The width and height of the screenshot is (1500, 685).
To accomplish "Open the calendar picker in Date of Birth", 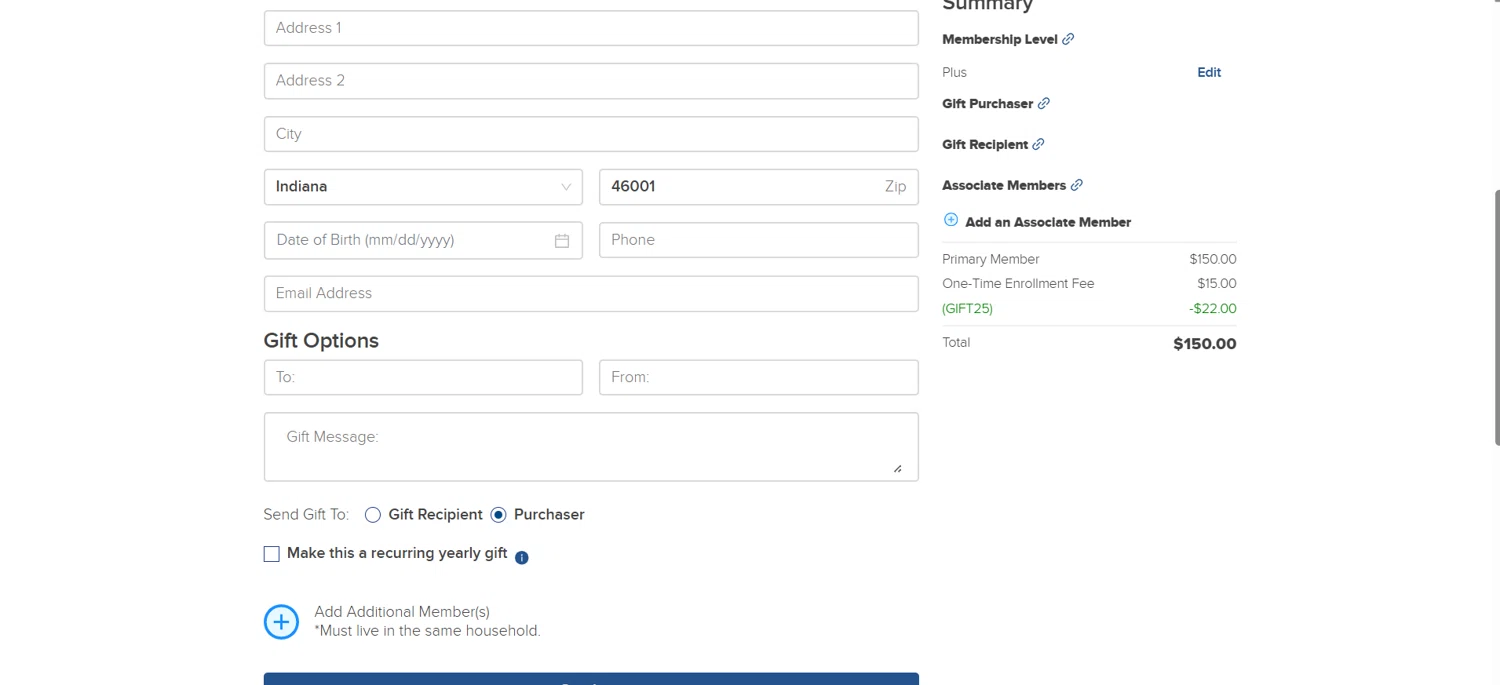I will [562, 241].
